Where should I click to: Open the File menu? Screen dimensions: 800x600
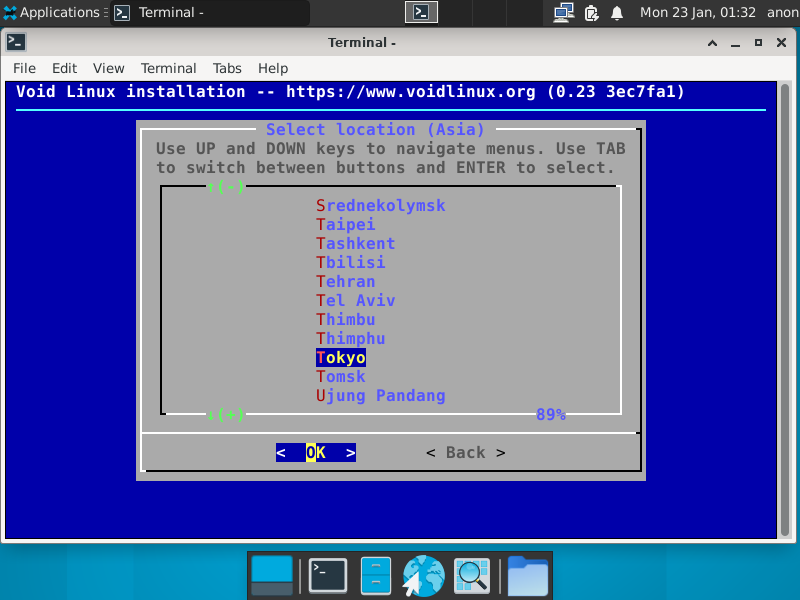[24, 68]
